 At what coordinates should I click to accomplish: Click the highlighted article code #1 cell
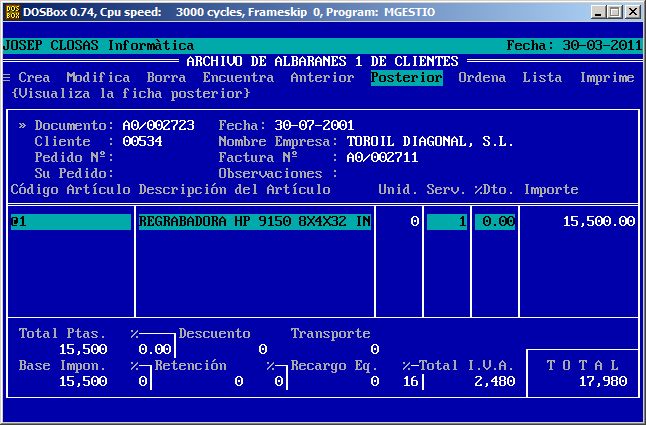tap(70, 222)
